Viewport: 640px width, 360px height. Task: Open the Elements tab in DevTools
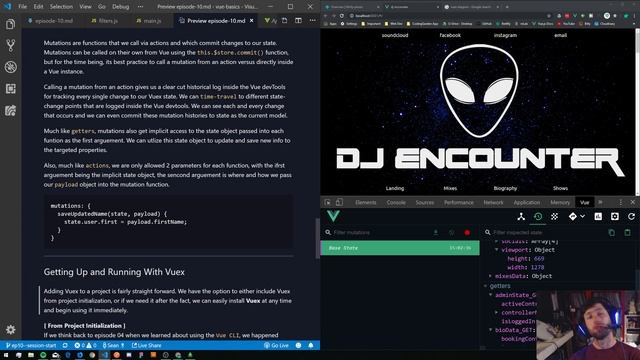click(366, 202)
